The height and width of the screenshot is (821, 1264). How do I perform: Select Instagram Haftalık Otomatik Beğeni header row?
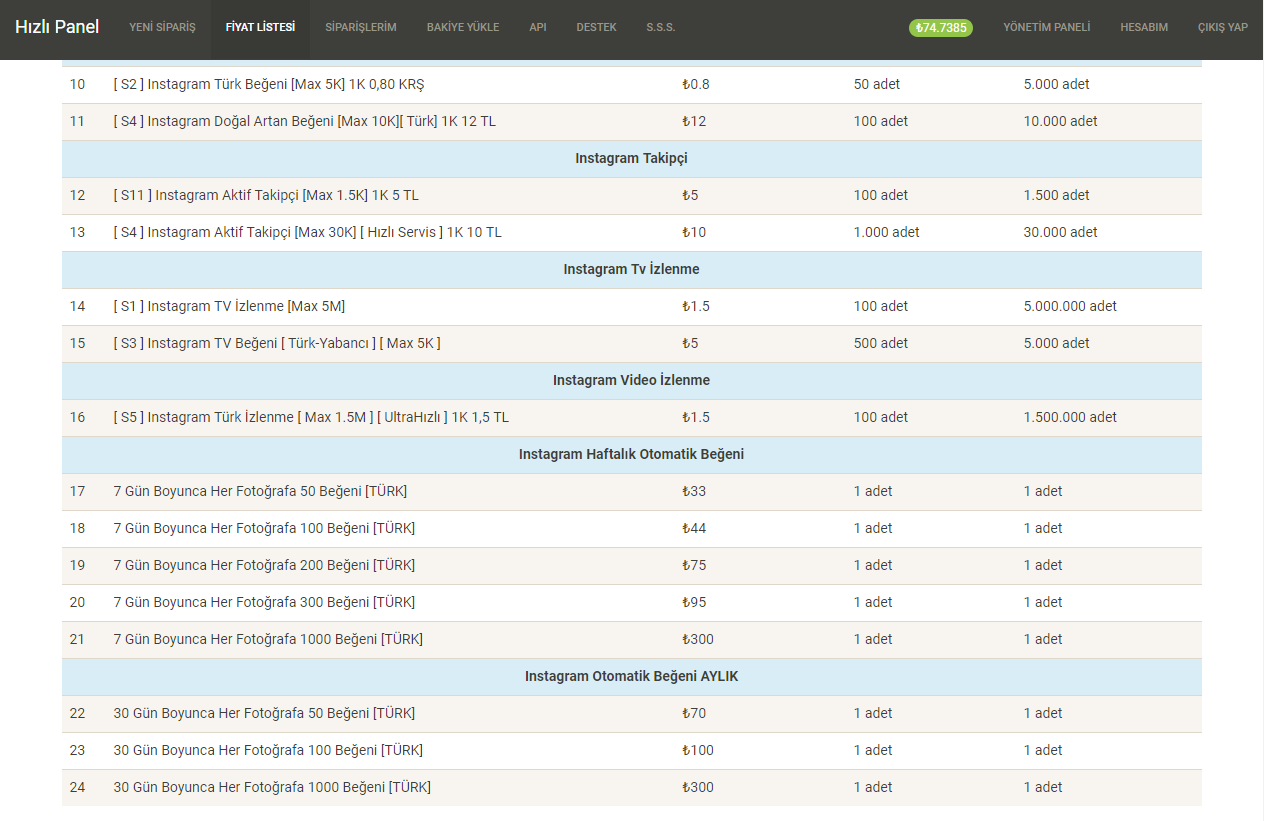pos(631,454)
